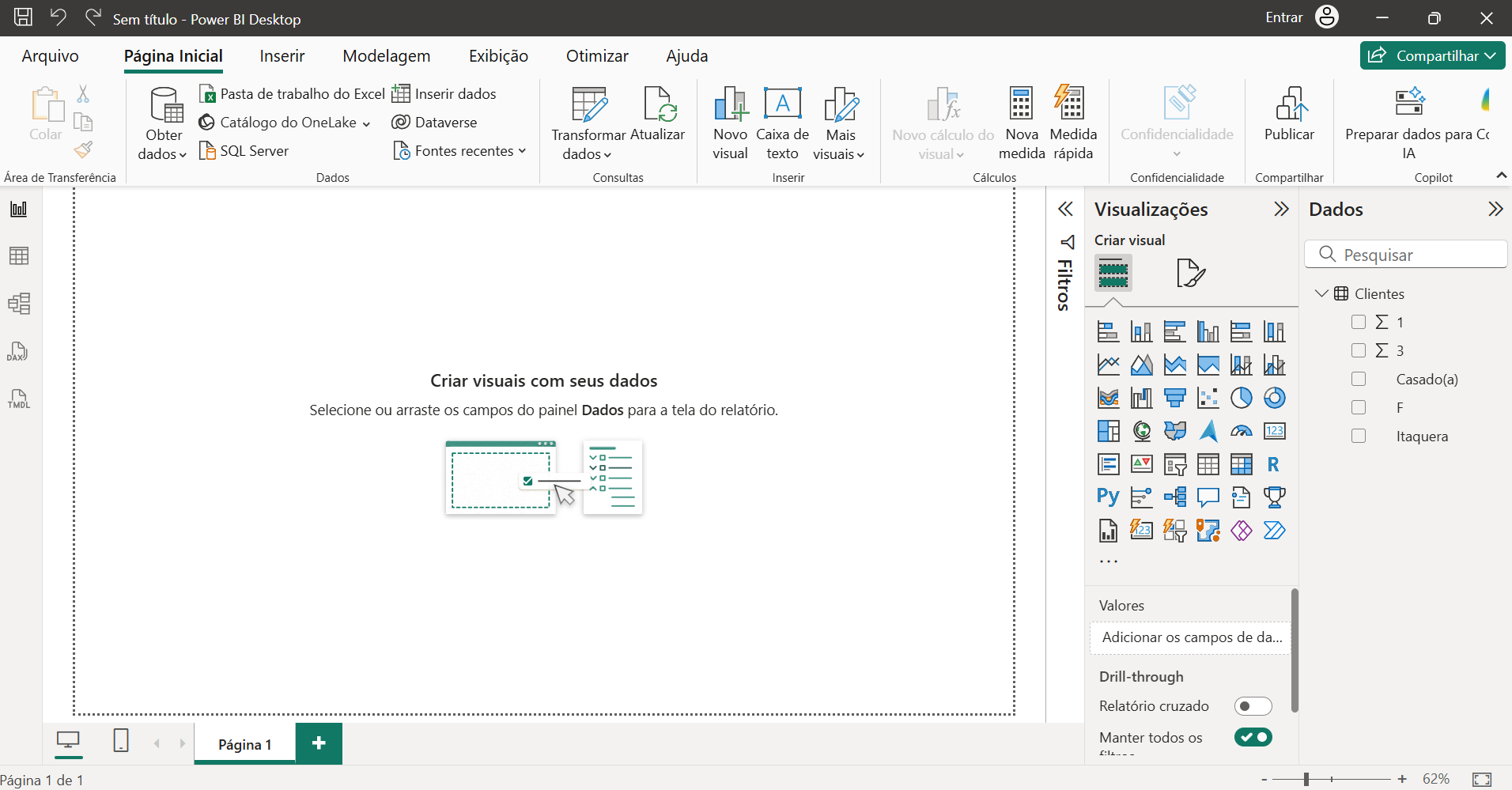1512x790 pixels.
Task: Select the stacked bar chart visual
Action: coord(1109,331)
